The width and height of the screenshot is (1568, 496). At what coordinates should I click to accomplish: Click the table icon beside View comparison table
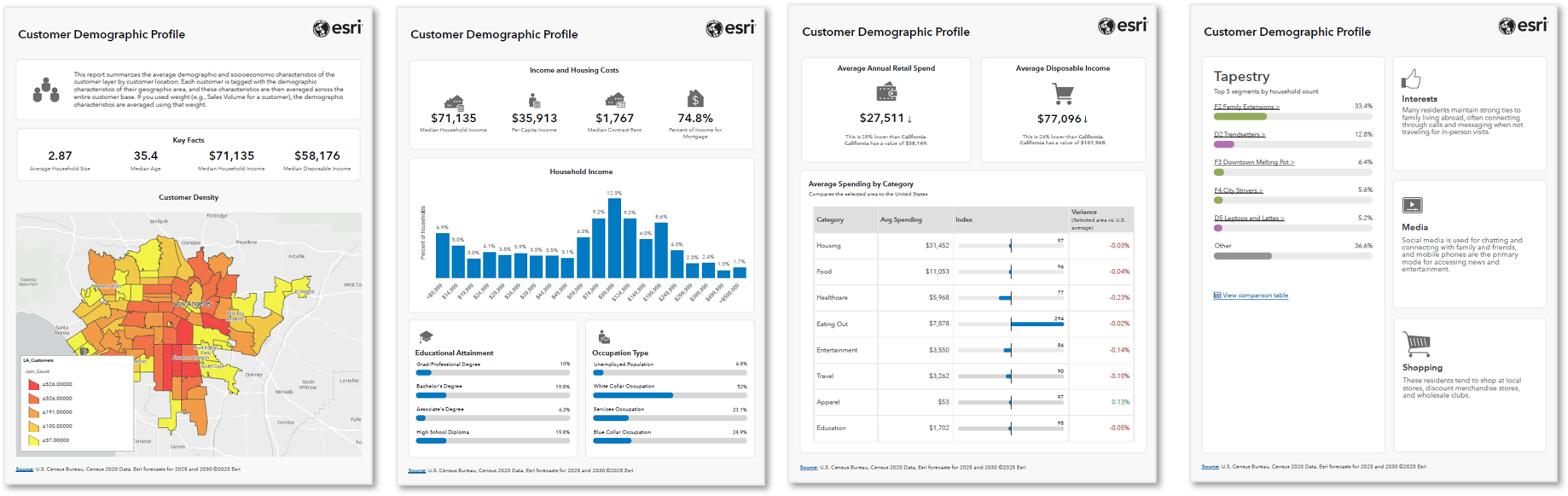1217,295
